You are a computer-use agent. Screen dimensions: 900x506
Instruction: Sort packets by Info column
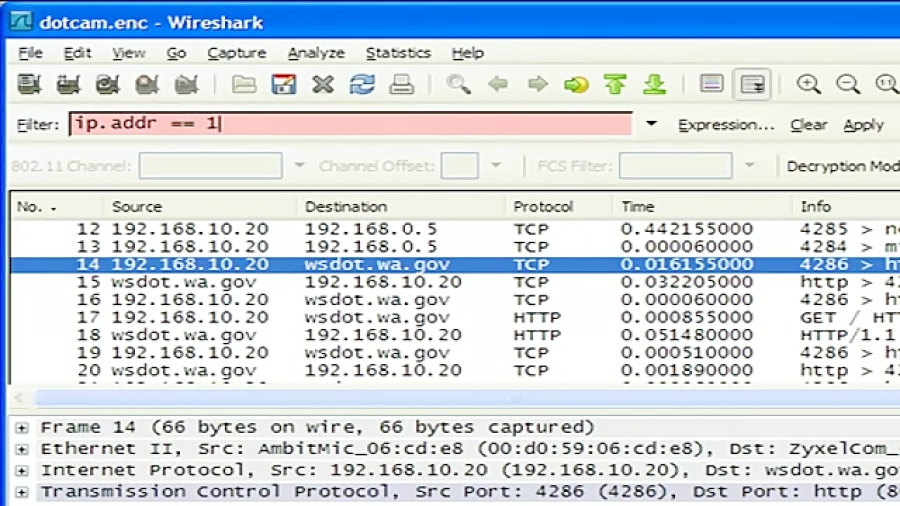847,207
